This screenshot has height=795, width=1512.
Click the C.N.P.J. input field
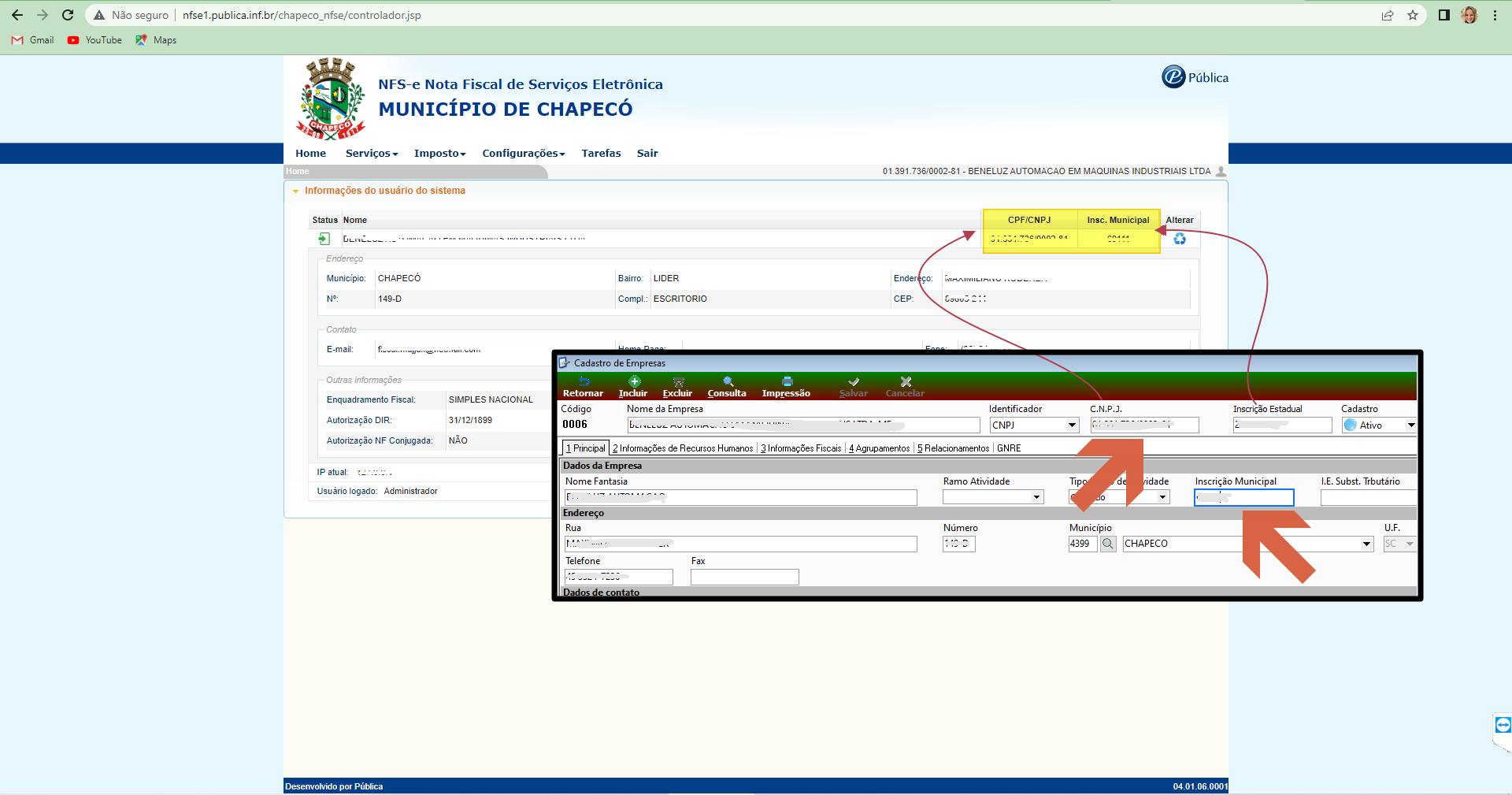tap(1144, 425)
